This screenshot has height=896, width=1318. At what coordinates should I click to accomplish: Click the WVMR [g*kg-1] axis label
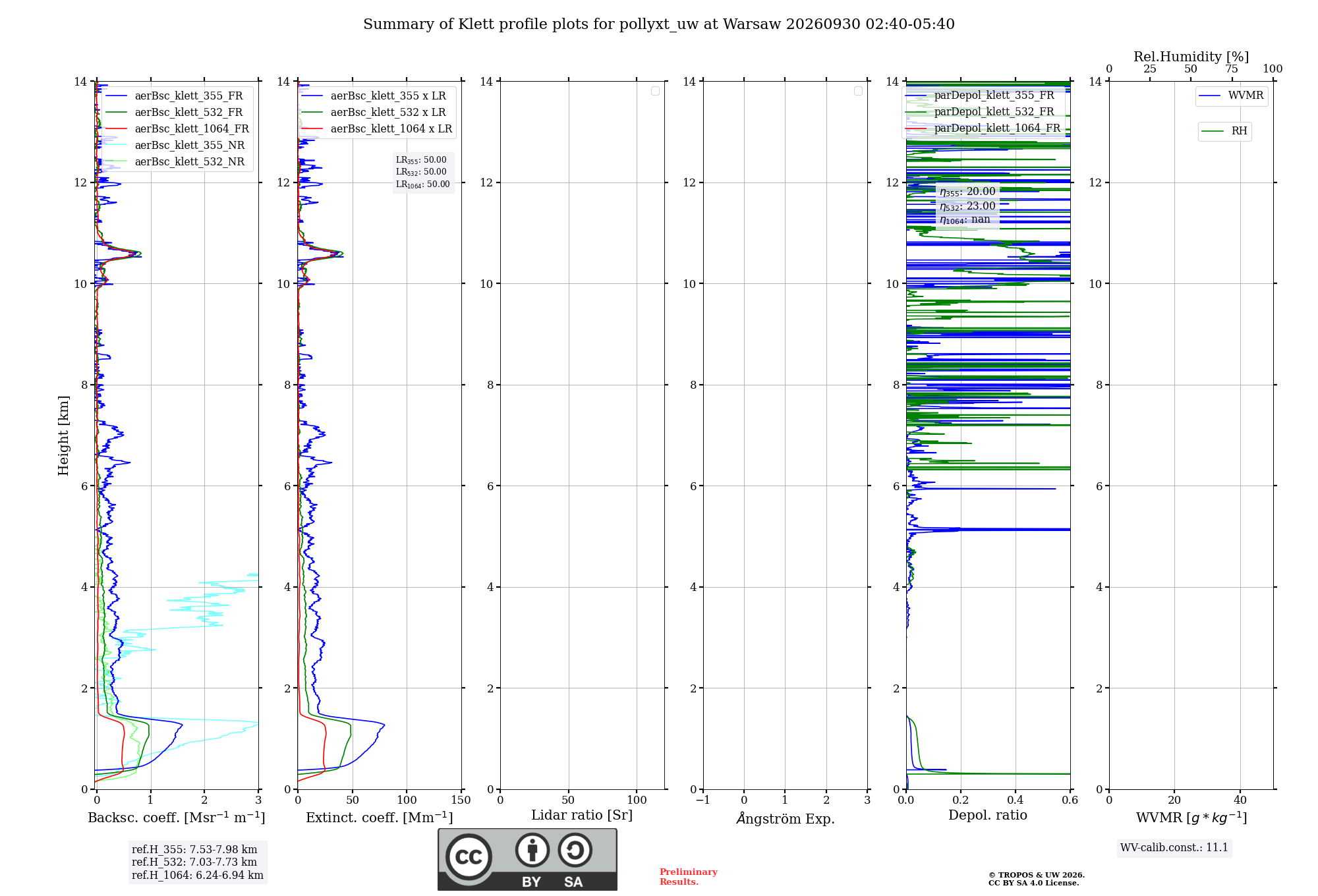click(1191, 818)
